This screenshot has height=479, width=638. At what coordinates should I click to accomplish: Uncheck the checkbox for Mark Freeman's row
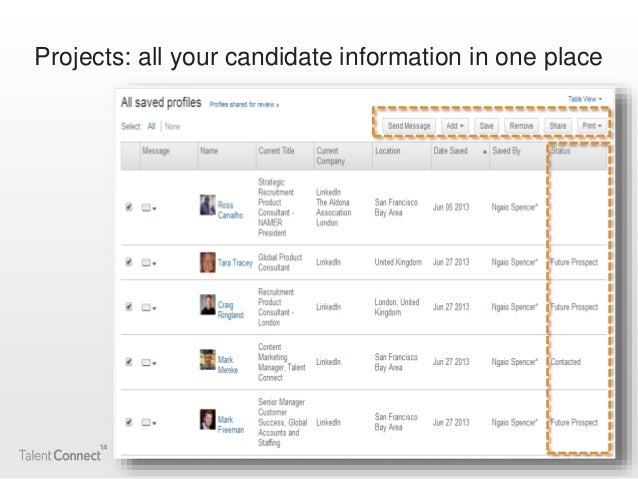click(129, 422)
